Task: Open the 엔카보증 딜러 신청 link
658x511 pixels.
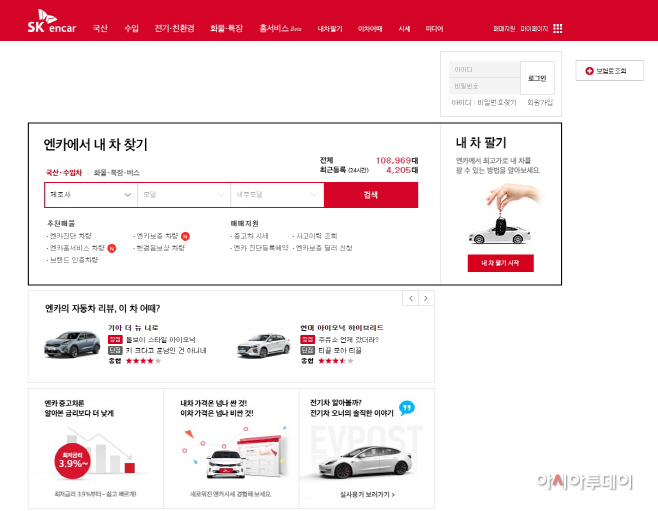Action: (323, 248)
